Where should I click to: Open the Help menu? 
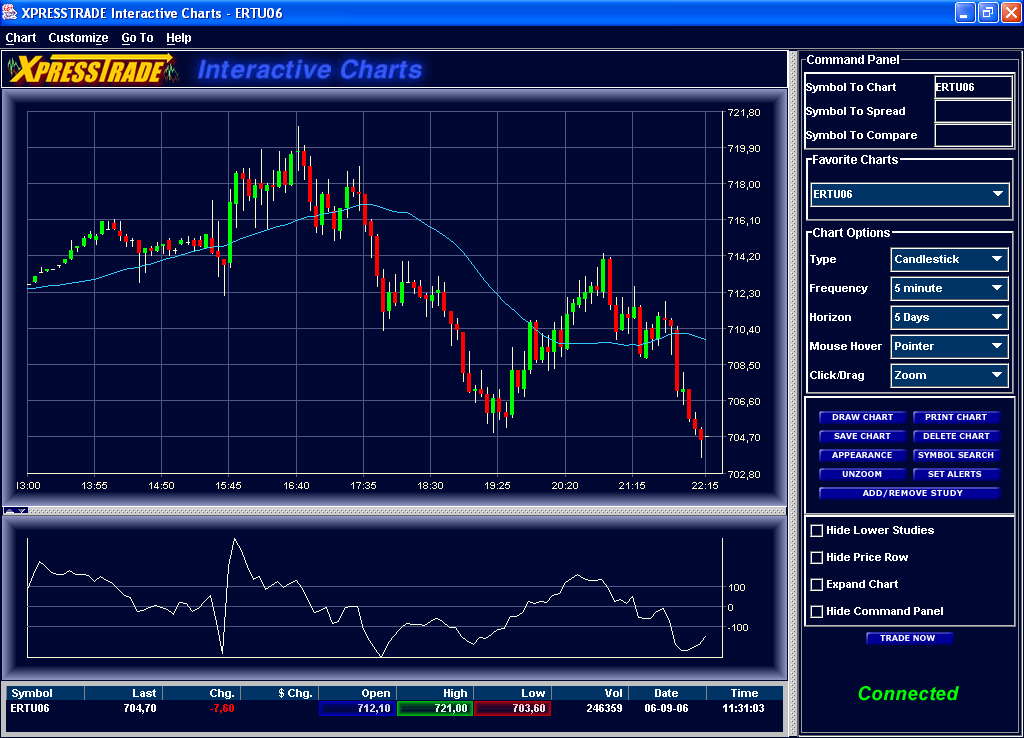[x=178, y=38]
